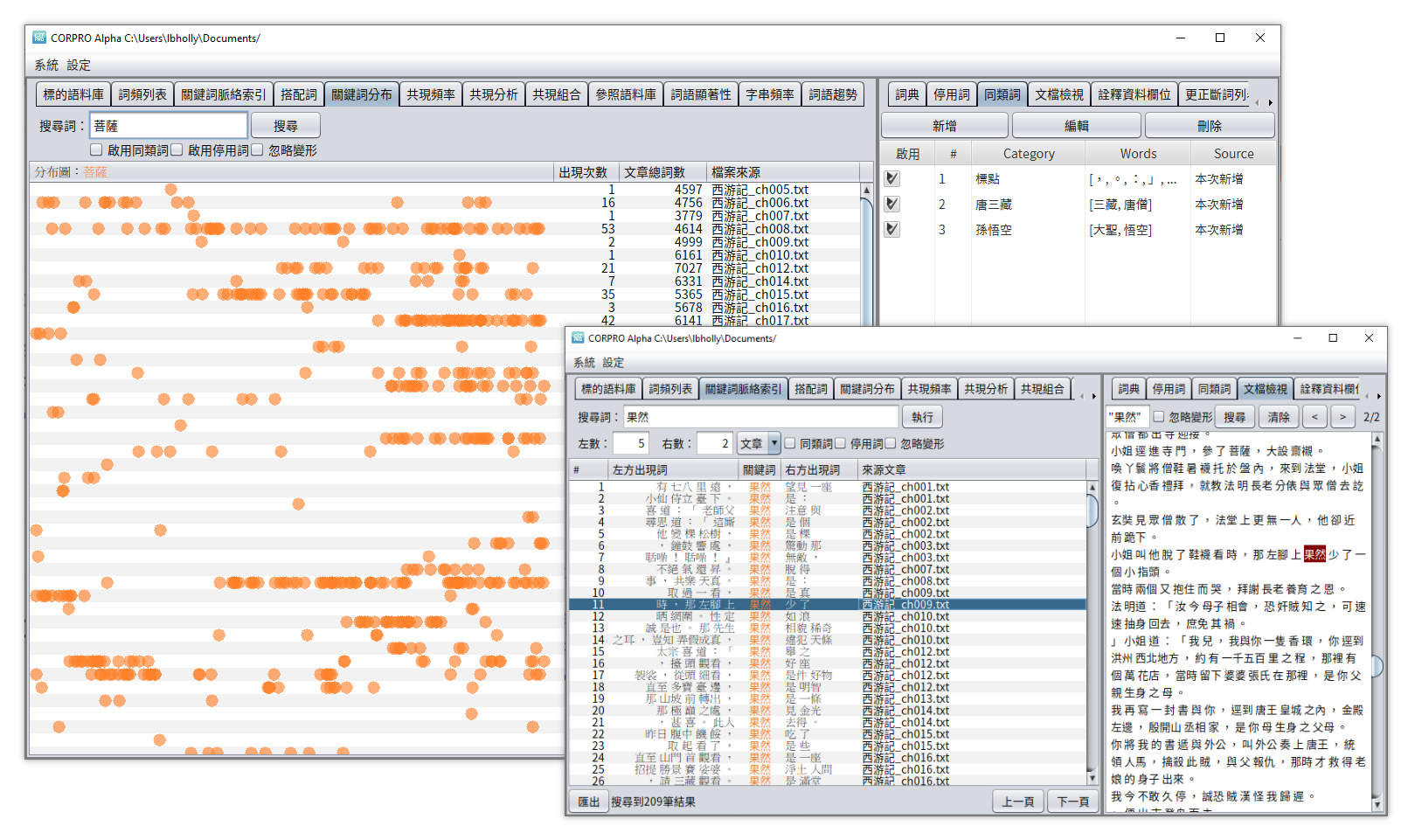Click down arrow of the concordance results scrollbar
The image size is (1408, 840).
(x=1092, y=777)
